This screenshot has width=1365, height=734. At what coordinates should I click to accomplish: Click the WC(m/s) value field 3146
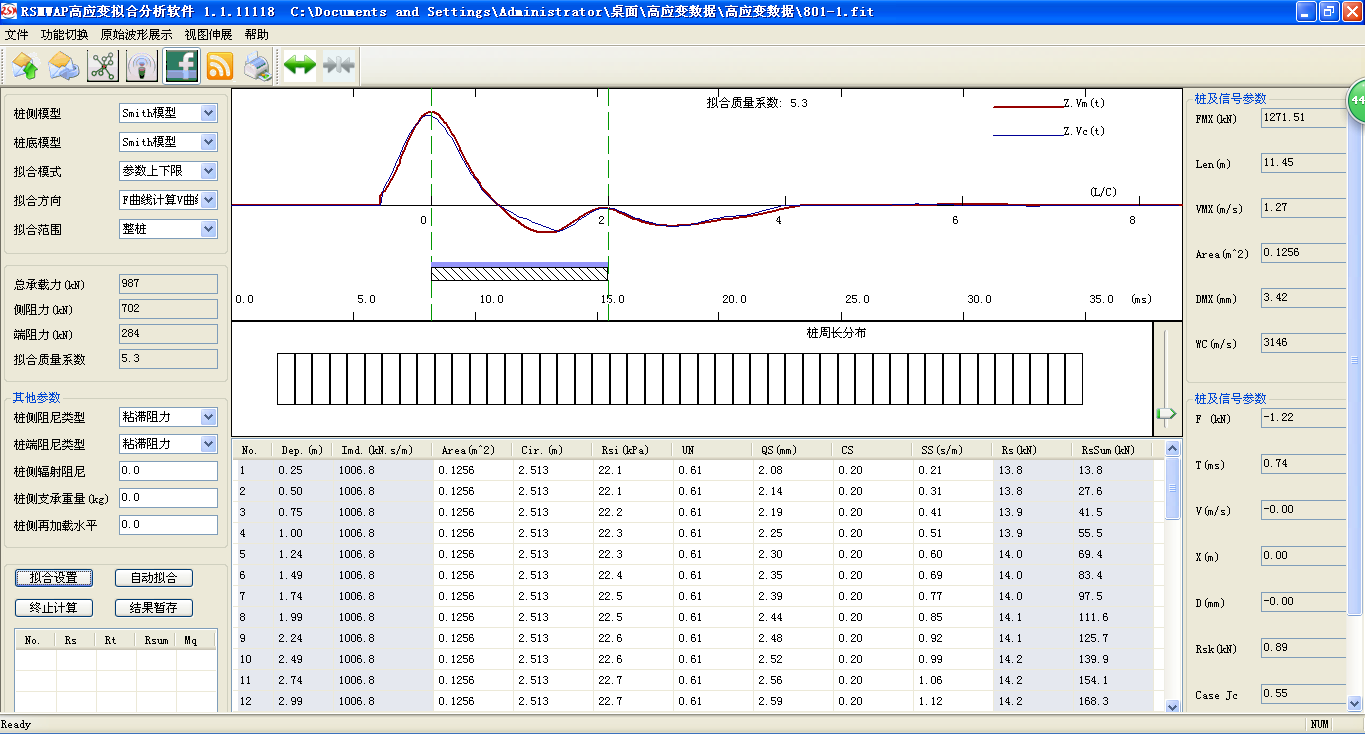[1303, 342]
